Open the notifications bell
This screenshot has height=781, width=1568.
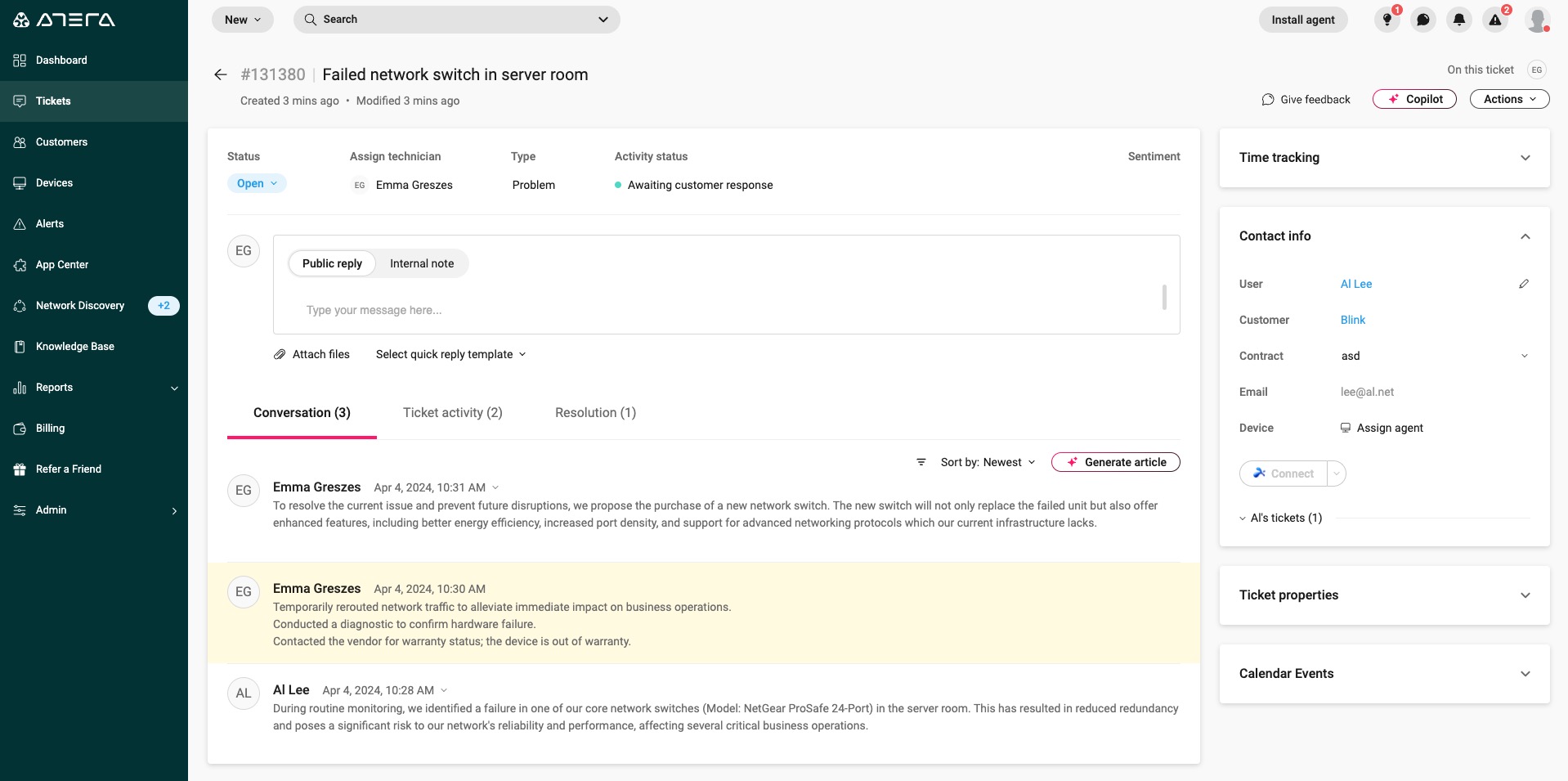1459,20
